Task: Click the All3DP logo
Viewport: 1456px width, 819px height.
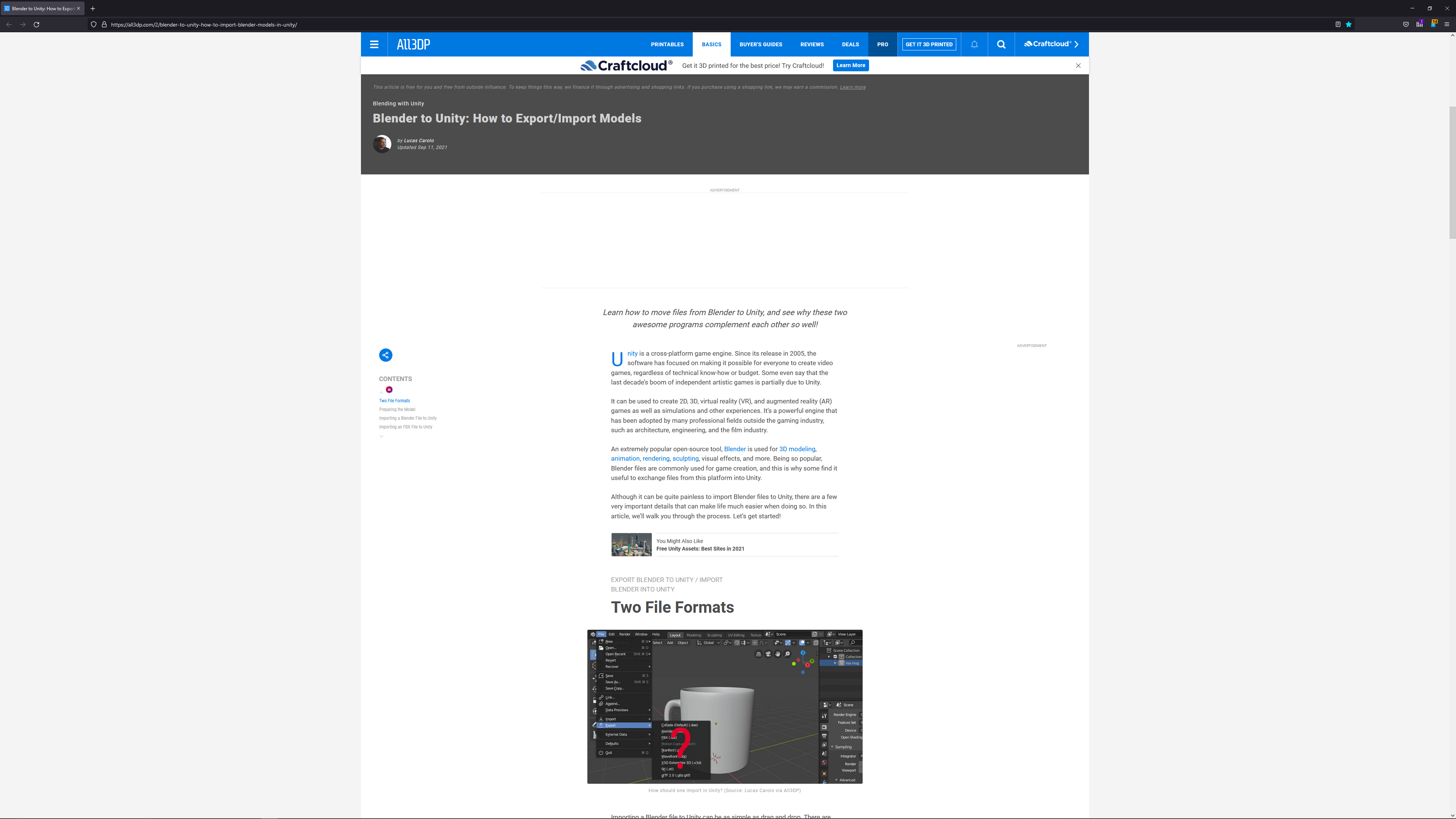Action: (413, 45)
